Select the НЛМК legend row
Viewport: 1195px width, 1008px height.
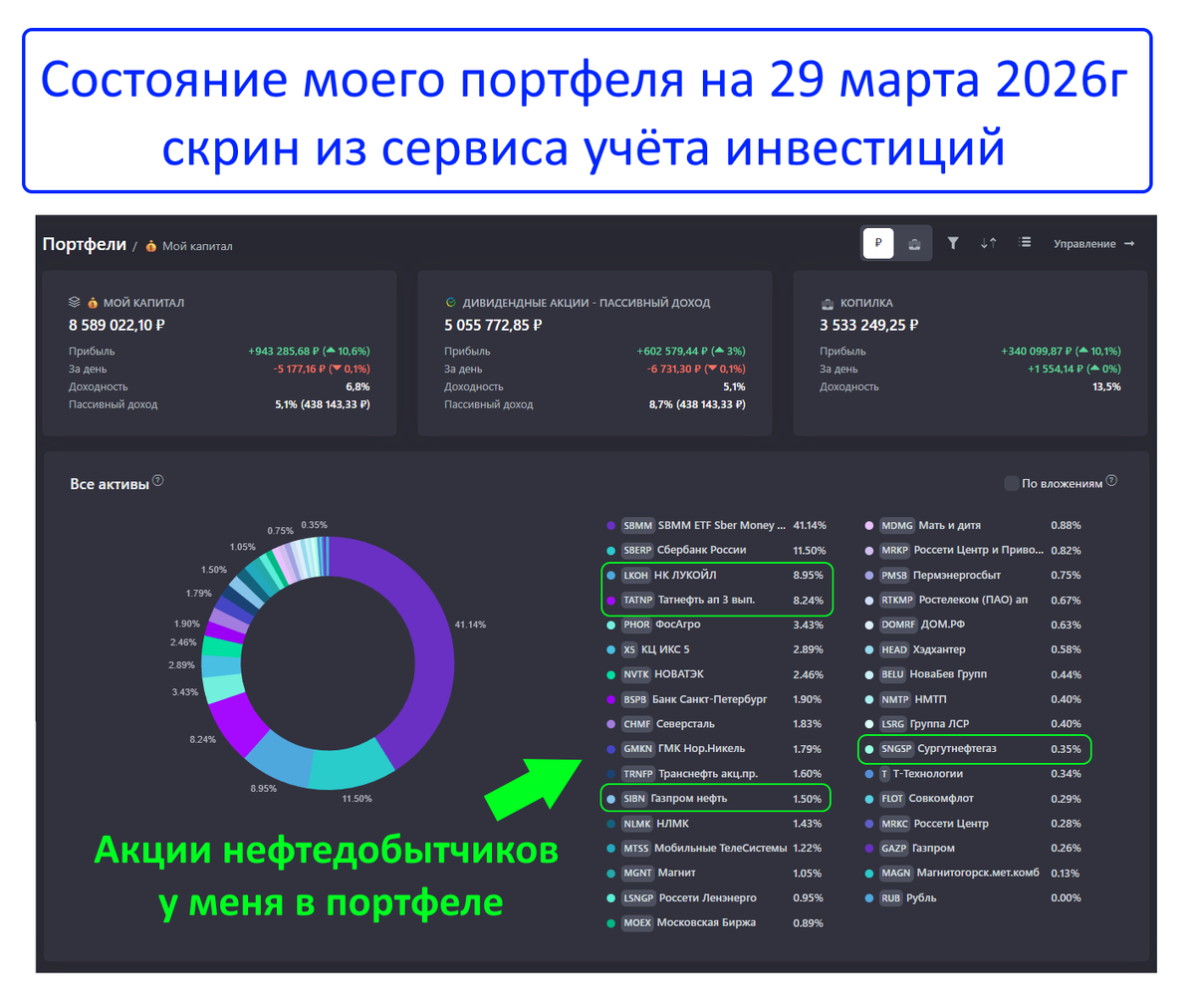[715, 824]
